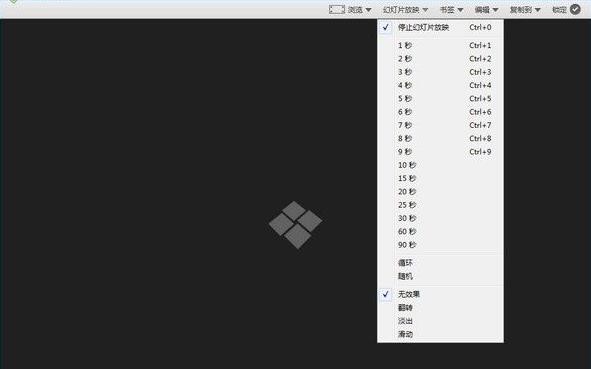This screenshot has height=369, width=591.
Task: Click the fullscreen rectangle icon in toolbar
Action: tap(337, 9)
